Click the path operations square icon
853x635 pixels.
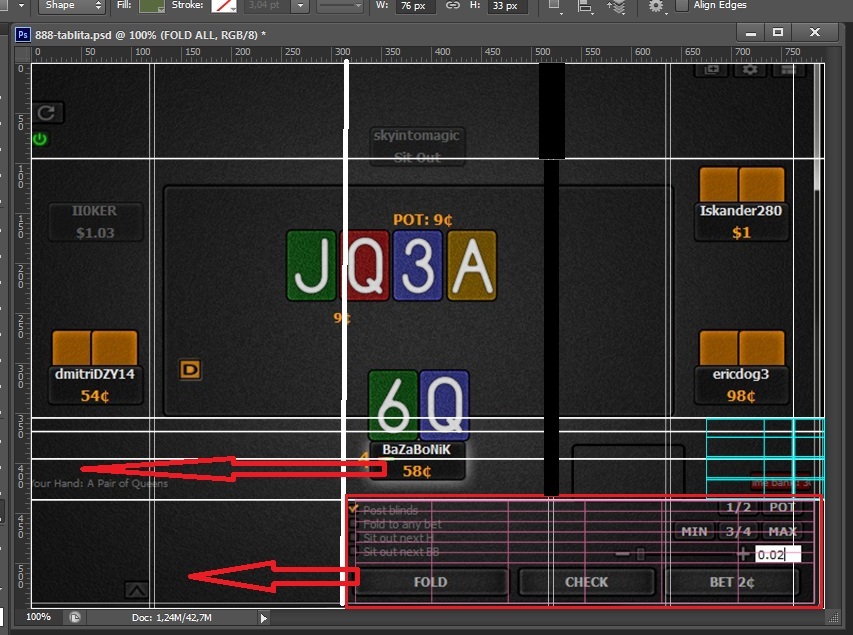click(554, 5)
